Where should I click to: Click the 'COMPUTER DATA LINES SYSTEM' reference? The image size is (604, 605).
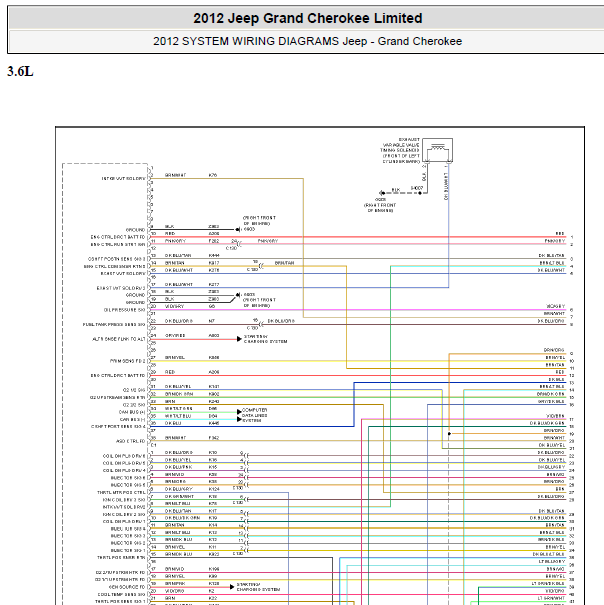pyautogui.click(x=255, y=415)
